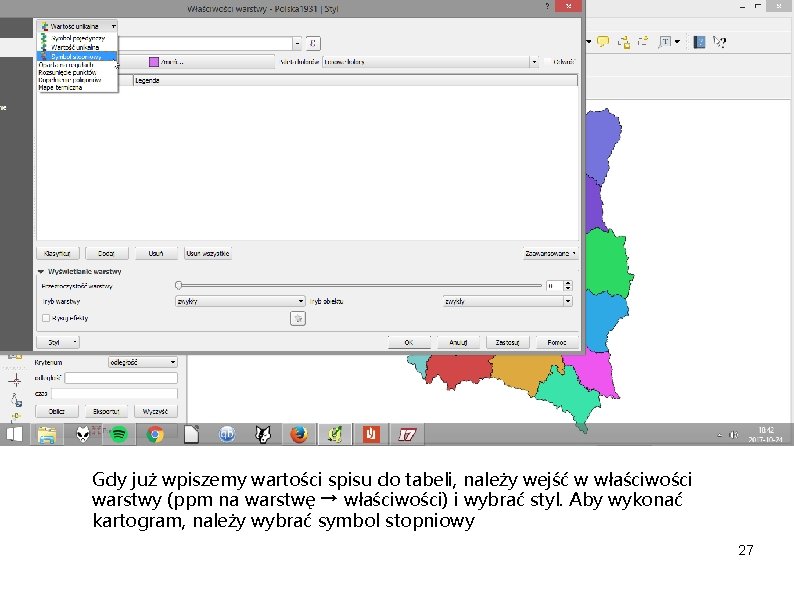The height and width of the screenshot is (595, 794).
Task: Click the purple symbol color swatch
Action: (153, 62)
